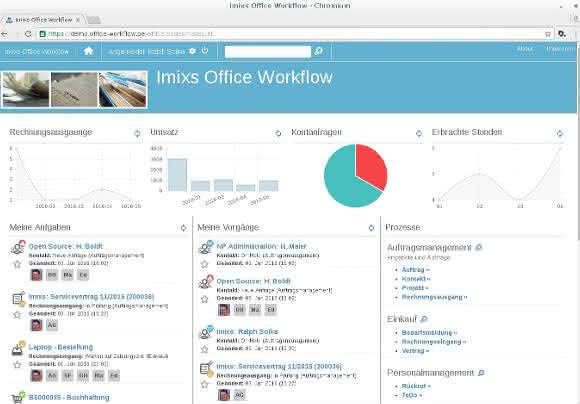Start a new Auftrag process
580x404 pixels.
[415, 270]
